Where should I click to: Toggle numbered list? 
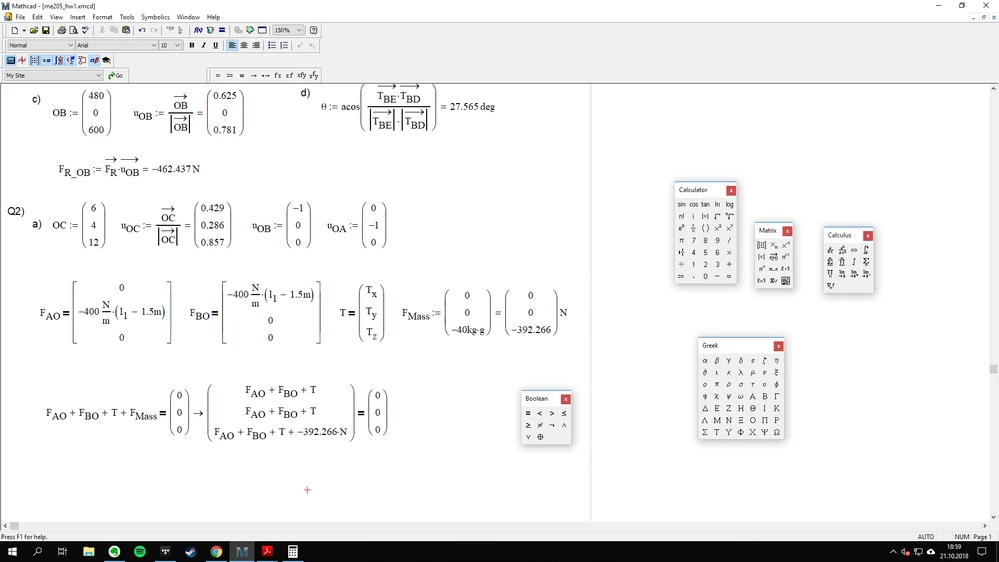[x=284, y=45]
